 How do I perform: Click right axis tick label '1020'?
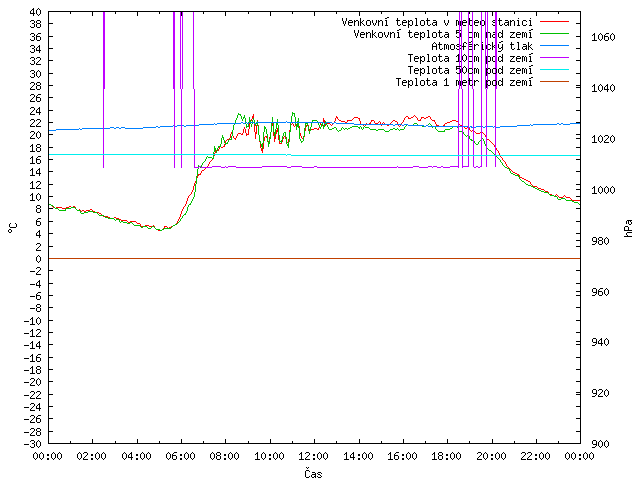tap(603, 139)
